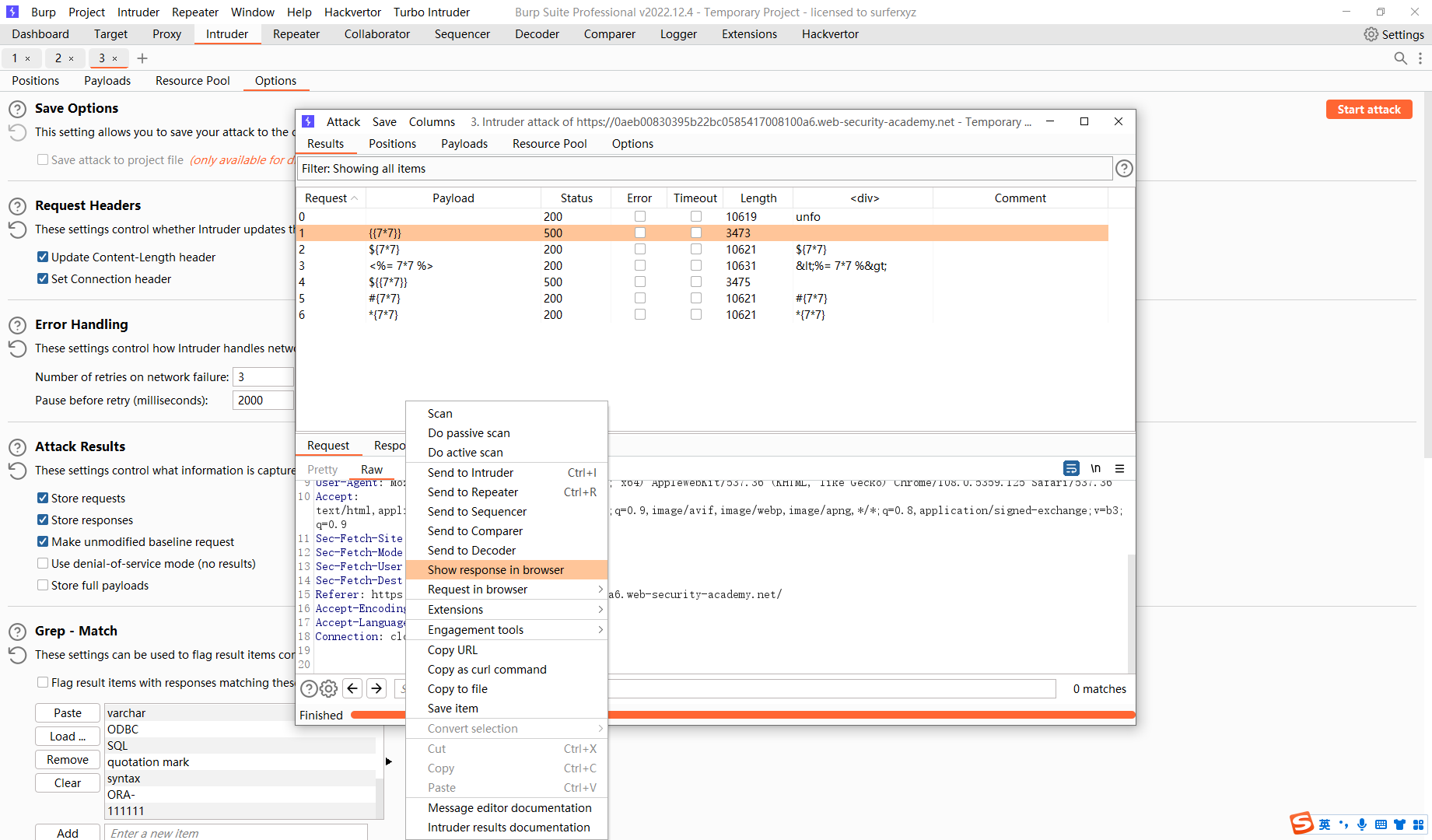Open filter help icon in attack window
This screenshot has width=1432, height=840.
[1124, 169]
